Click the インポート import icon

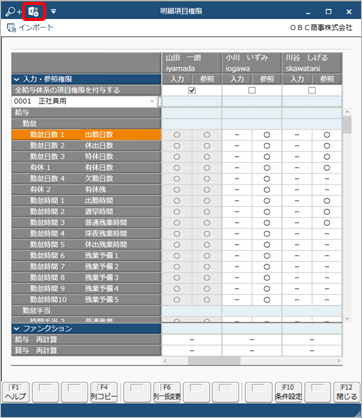point(11,28)
